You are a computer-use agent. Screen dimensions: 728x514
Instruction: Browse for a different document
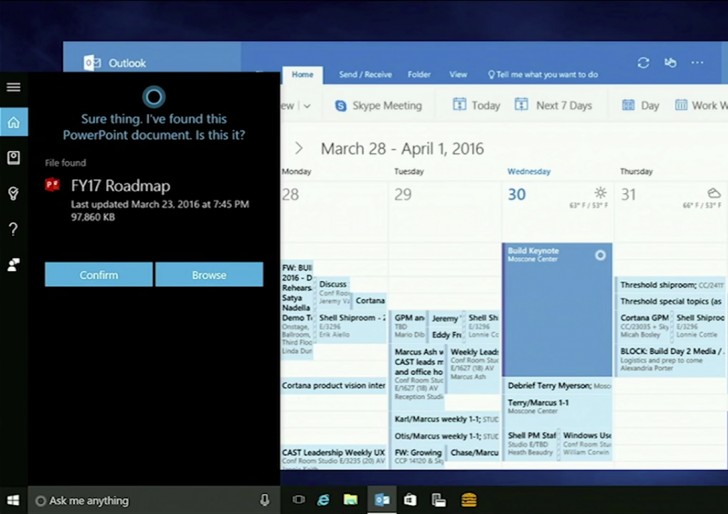209,274
